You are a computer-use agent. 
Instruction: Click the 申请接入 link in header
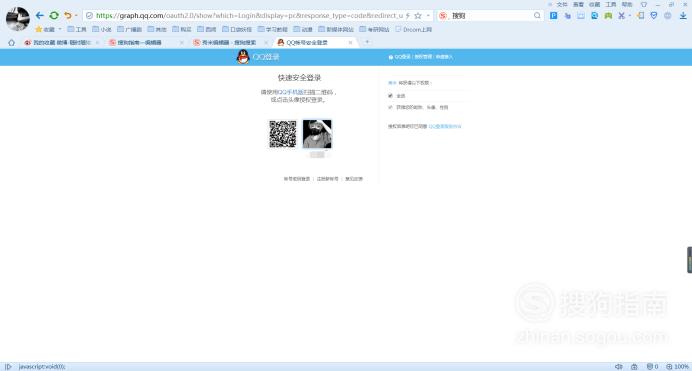point(444,57)
